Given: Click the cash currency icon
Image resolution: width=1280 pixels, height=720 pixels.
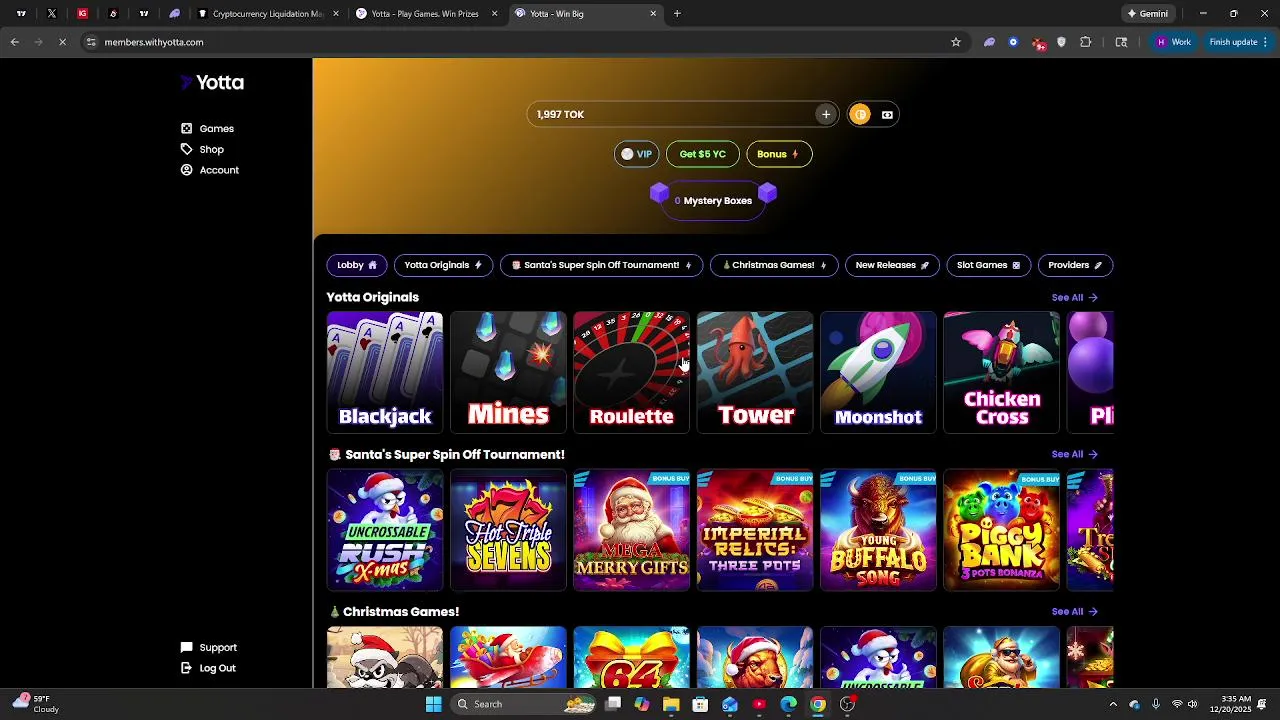Looking at the screenshot, I should [x=887, y=114].
